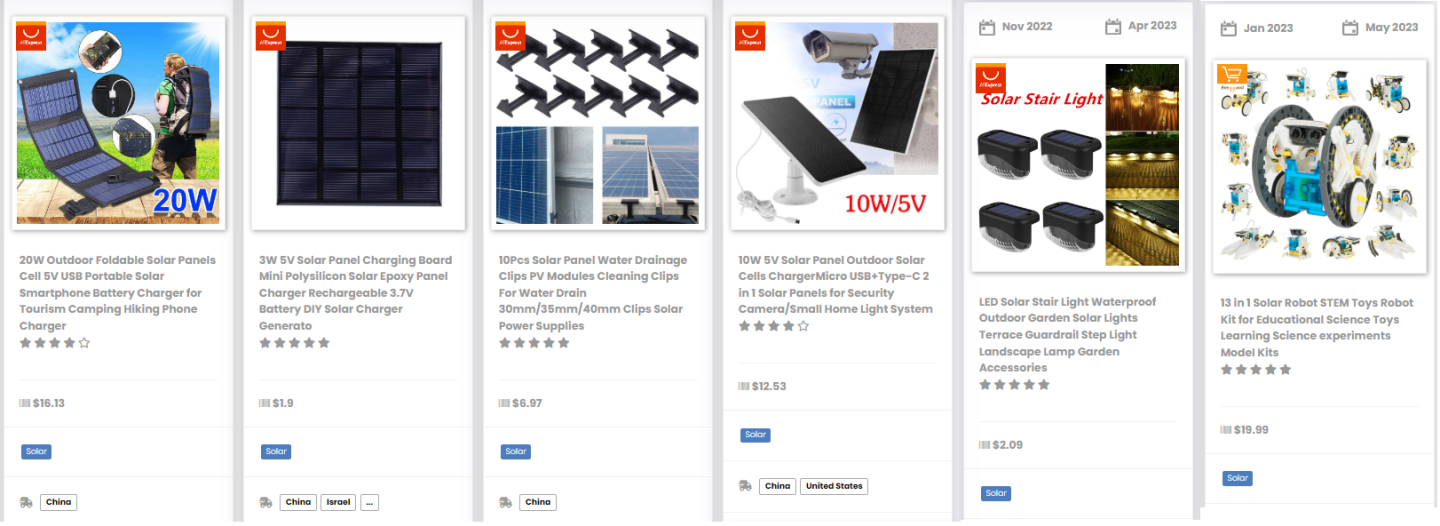Viewport: 1440px width, 526px height.
Task: Click the truck shipping icon beside China, Israel
Action: 266,502
